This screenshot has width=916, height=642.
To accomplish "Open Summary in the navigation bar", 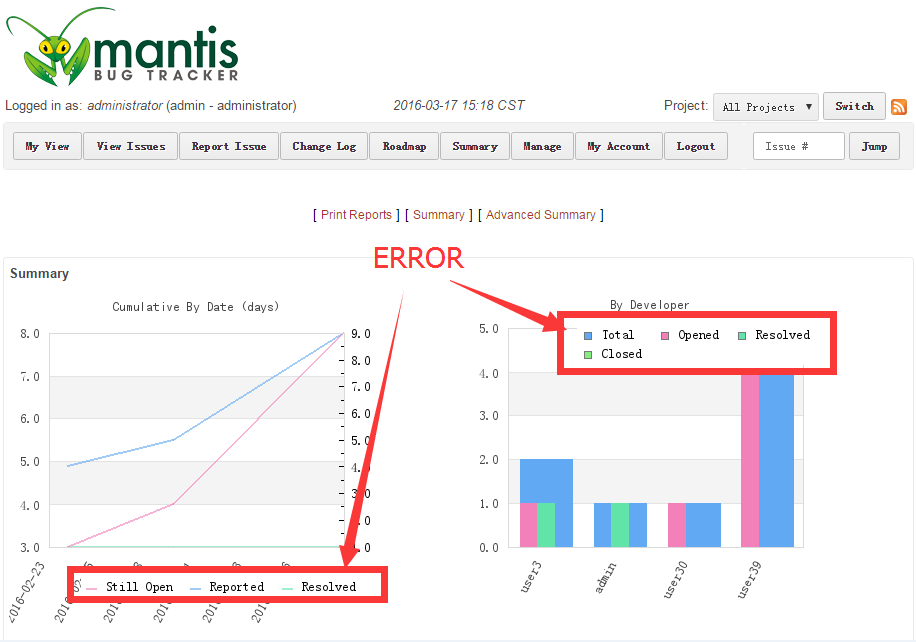I will coord(474,146).
